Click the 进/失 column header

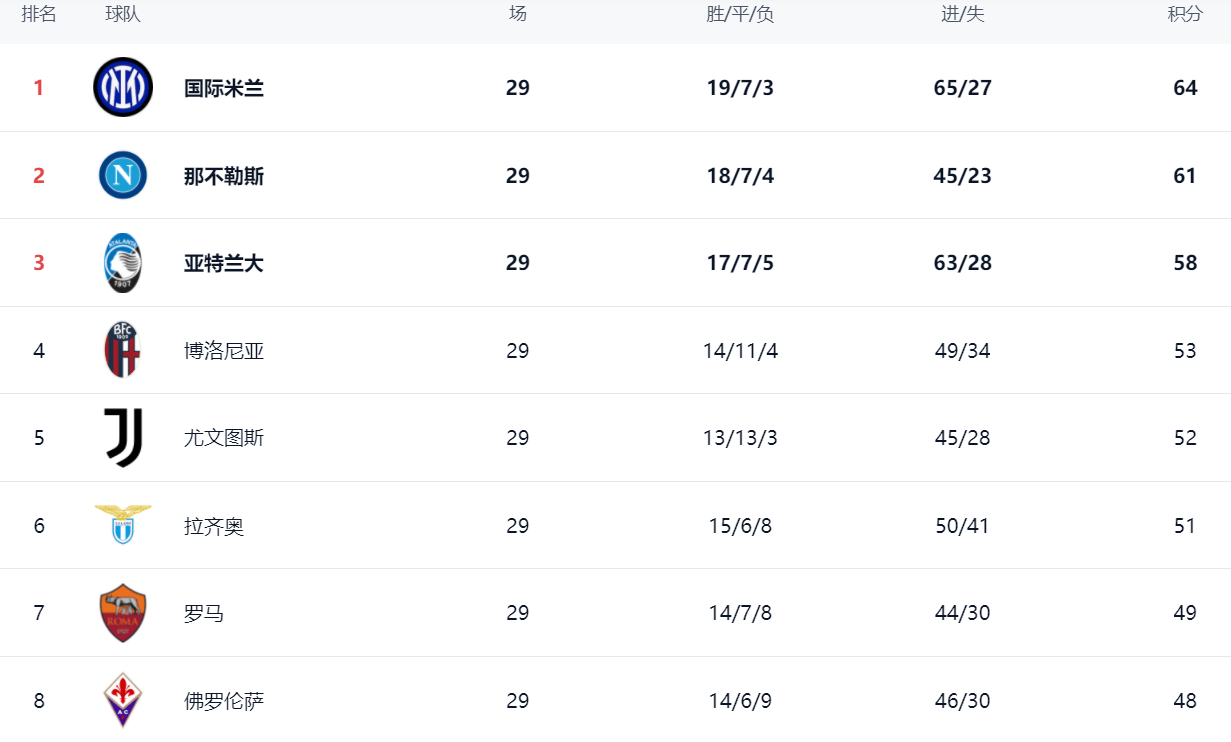click(963, 14)
